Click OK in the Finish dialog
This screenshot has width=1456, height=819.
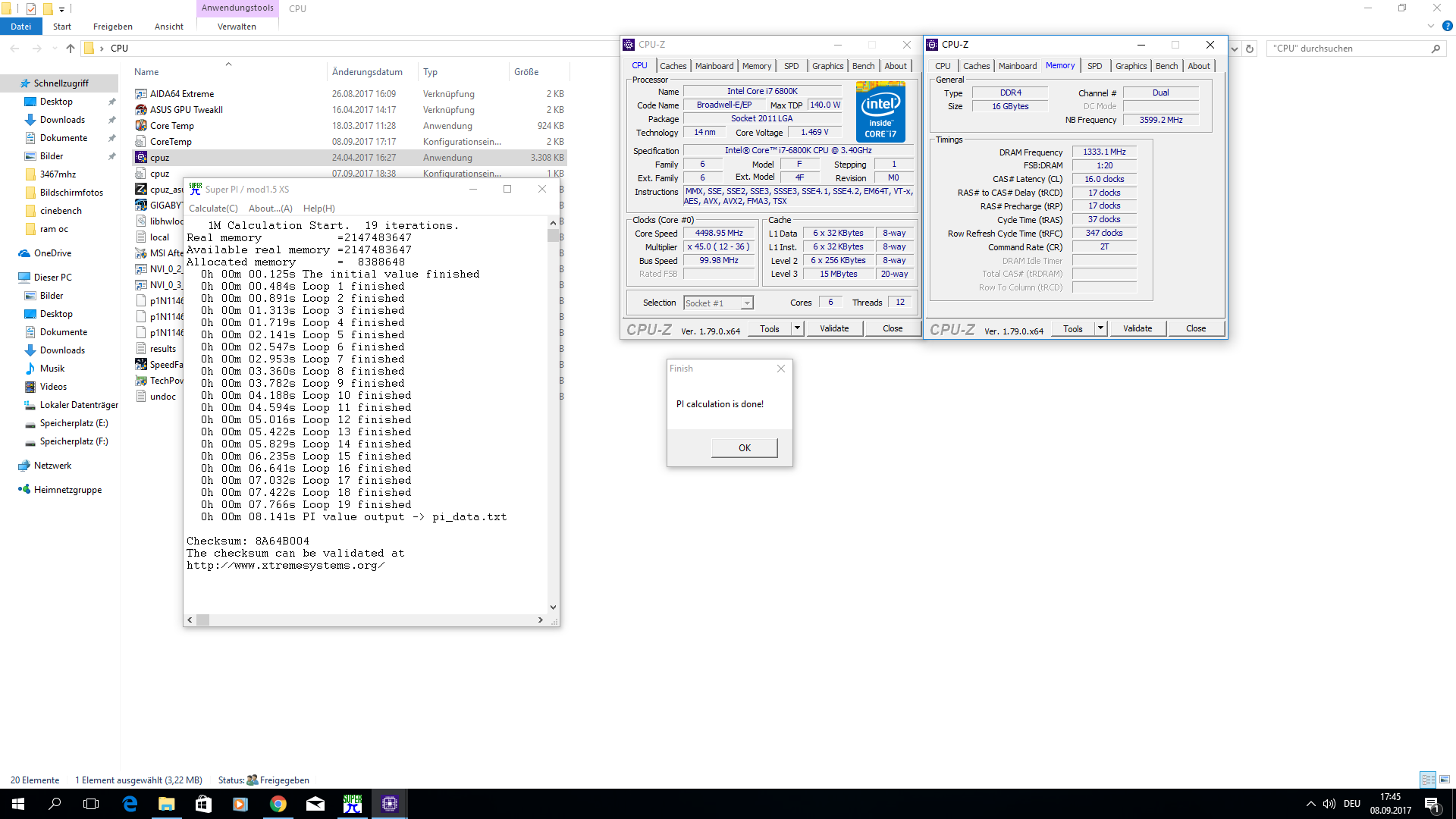pos(745,448)
